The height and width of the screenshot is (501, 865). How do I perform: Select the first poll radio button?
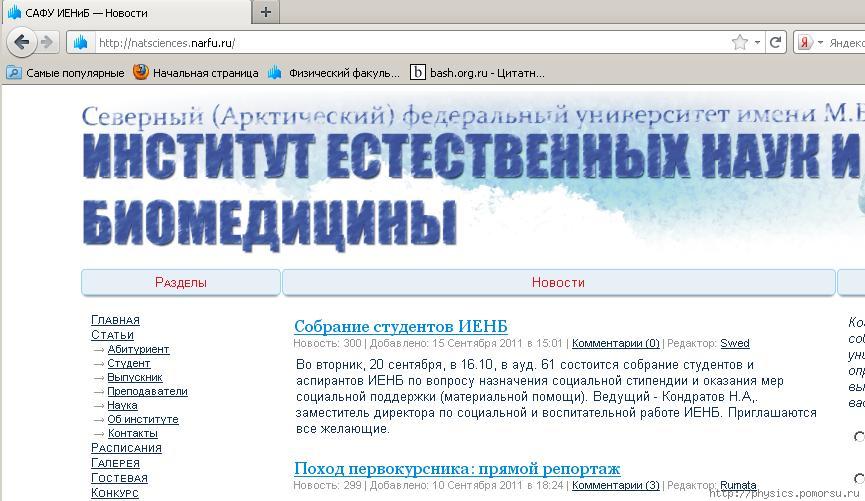pos(858,437)
